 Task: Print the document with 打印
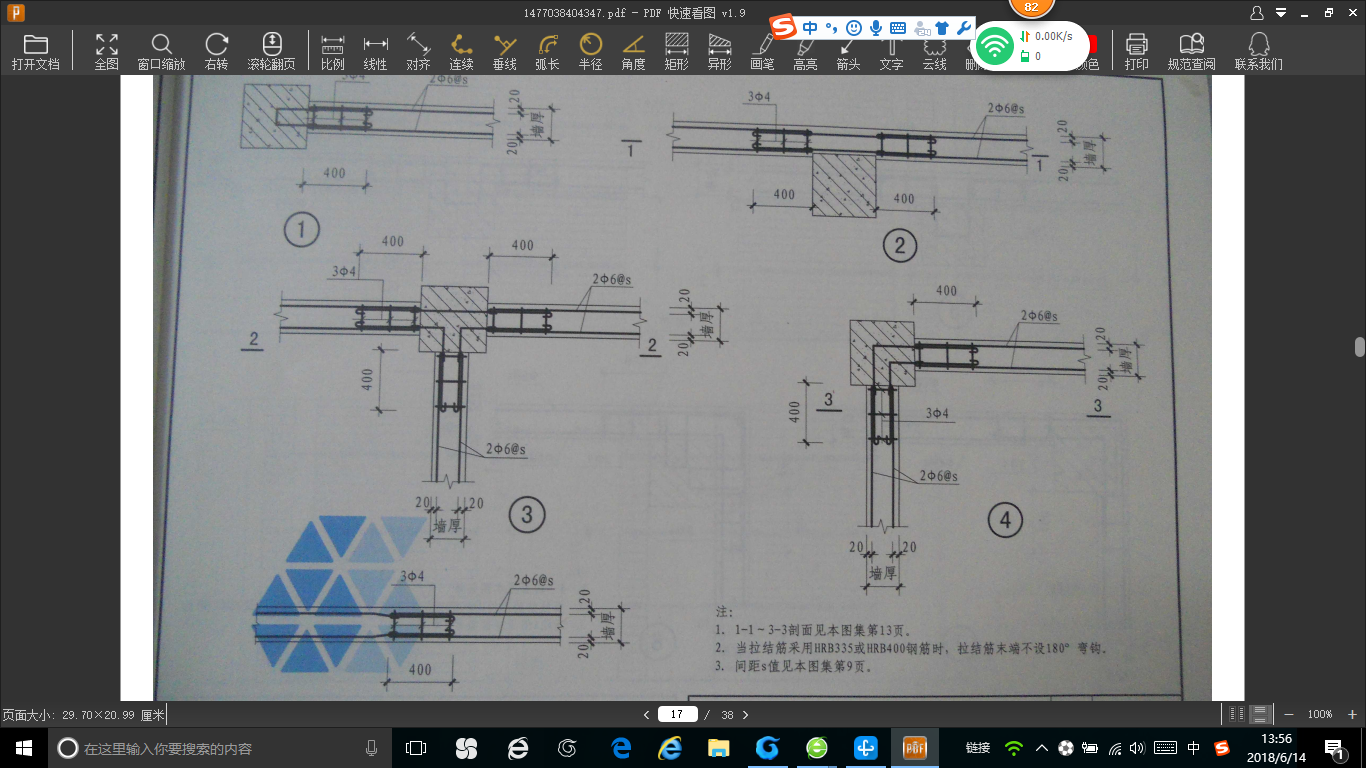1136,52
